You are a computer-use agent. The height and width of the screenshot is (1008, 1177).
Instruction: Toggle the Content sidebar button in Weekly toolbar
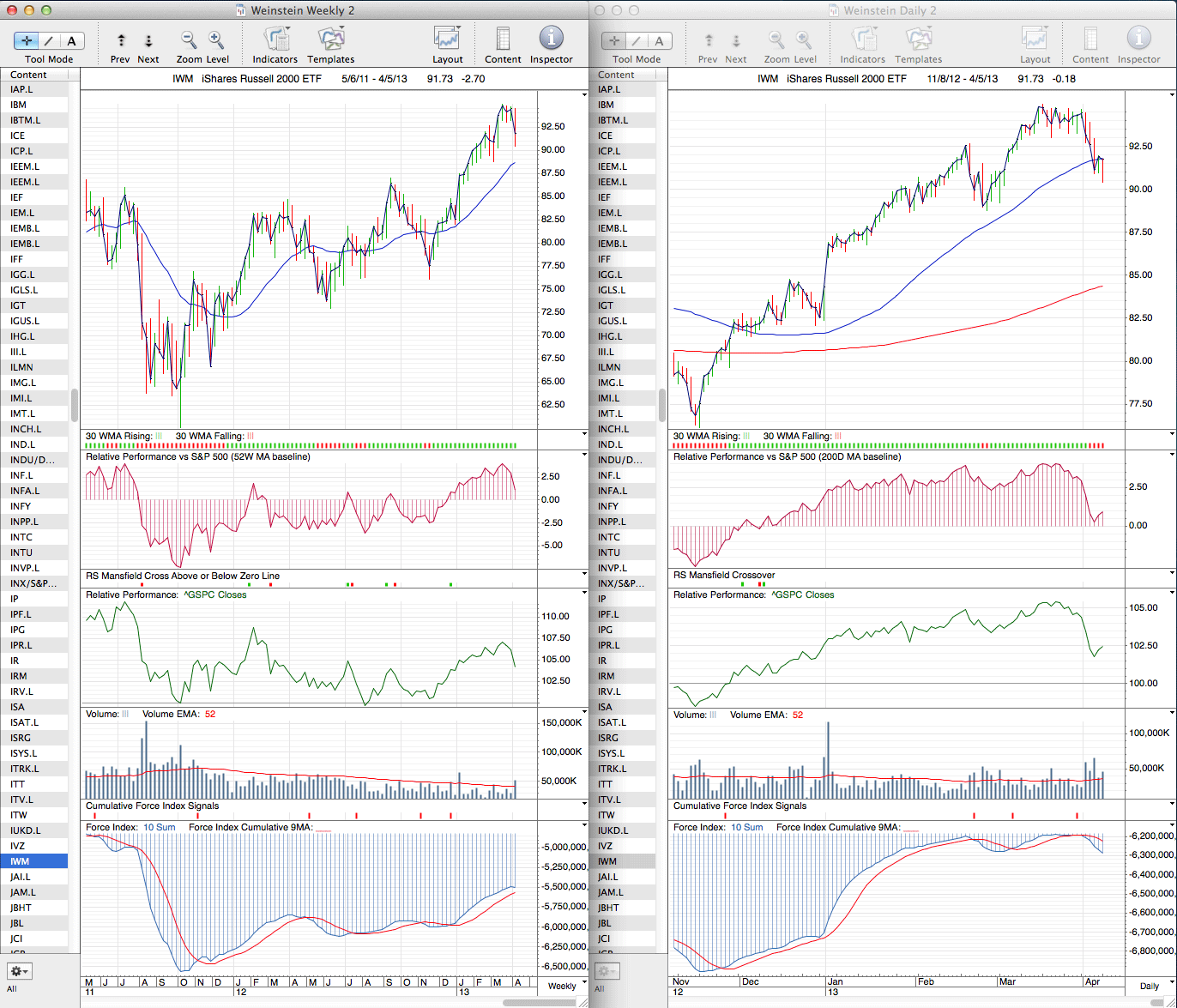(503, 39)
